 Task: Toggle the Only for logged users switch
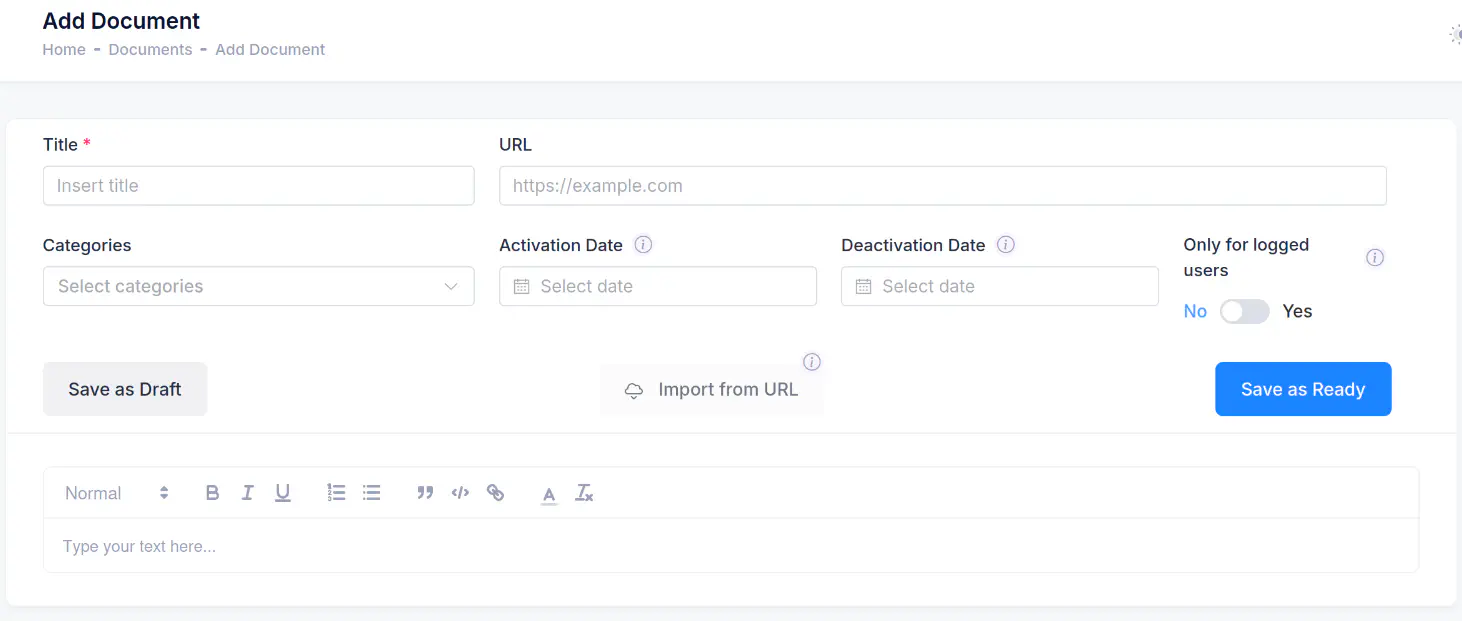click(1244, 312)
